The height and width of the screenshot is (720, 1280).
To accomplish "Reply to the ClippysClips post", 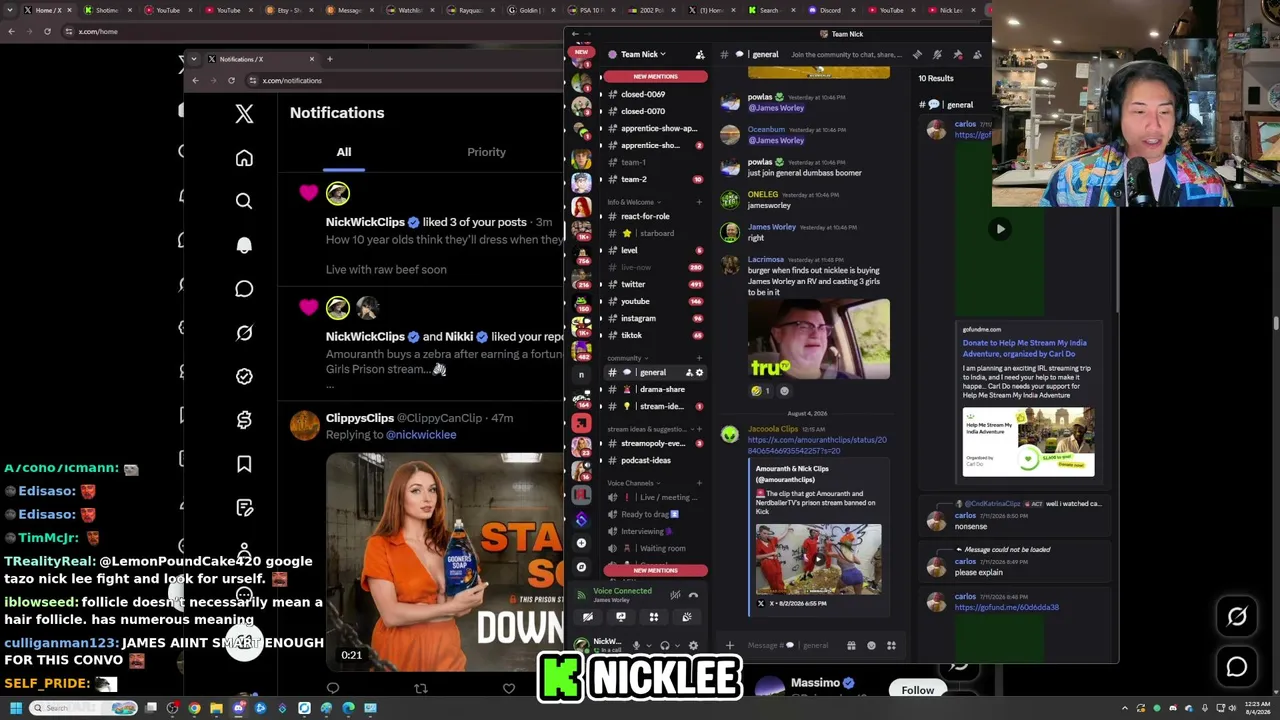I will 333,688.
